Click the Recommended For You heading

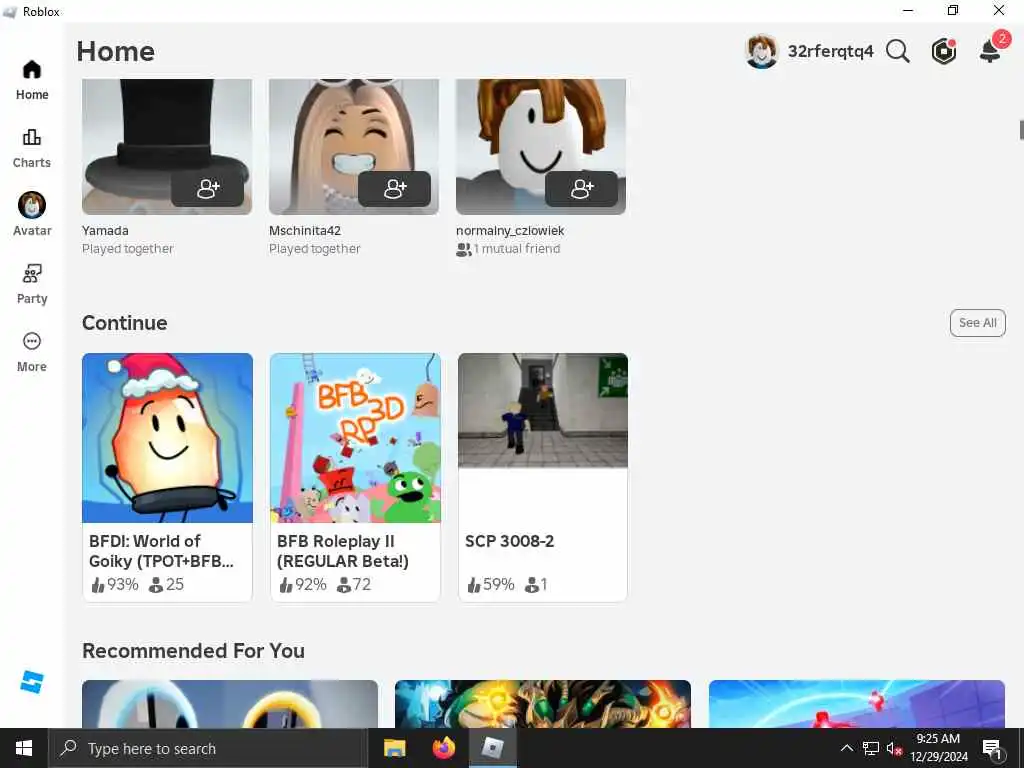[193, 650]
